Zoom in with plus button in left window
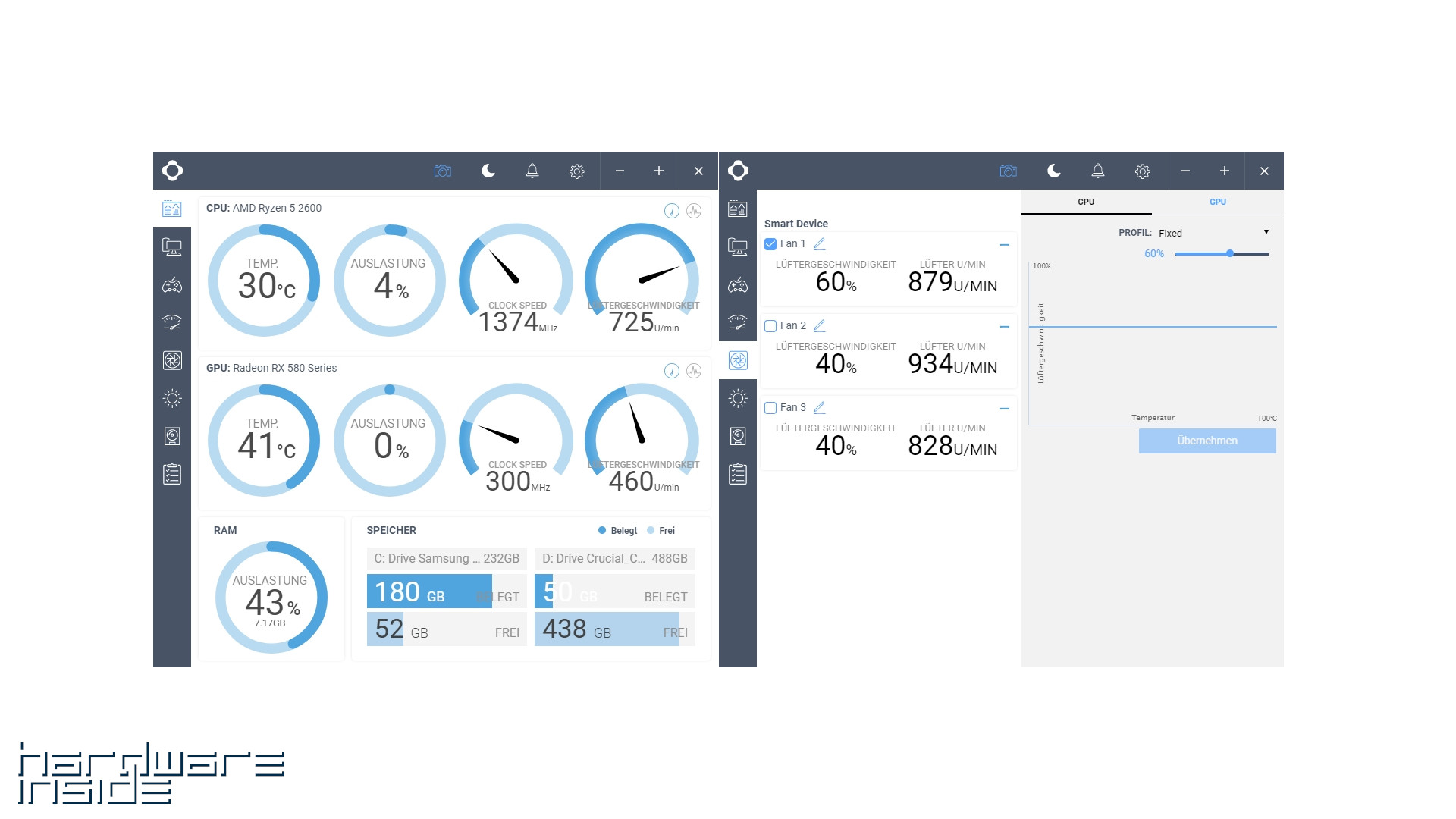 [x=659, y=171]
